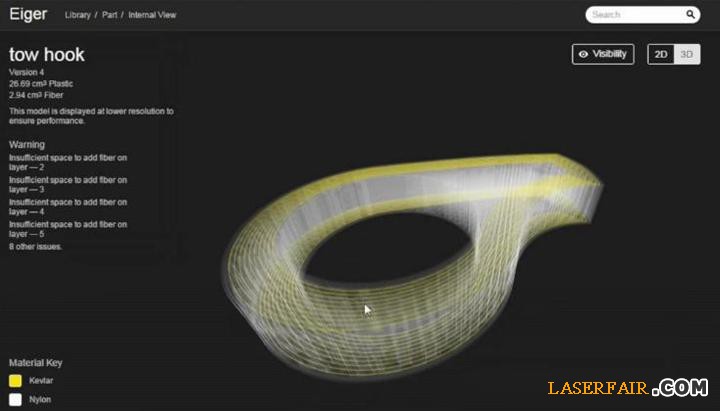Open the Part breadcrumb link
The width and height of the screenshot is (720, 411).
[110, 16]
